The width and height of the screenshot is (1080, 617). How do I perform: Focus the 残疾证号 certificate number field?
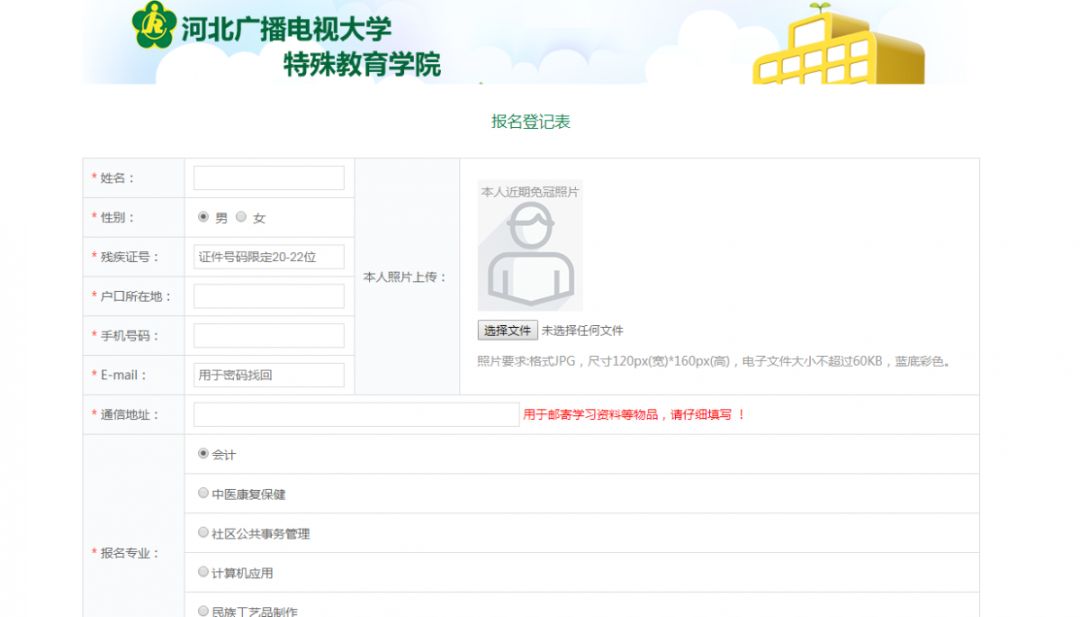269,257
